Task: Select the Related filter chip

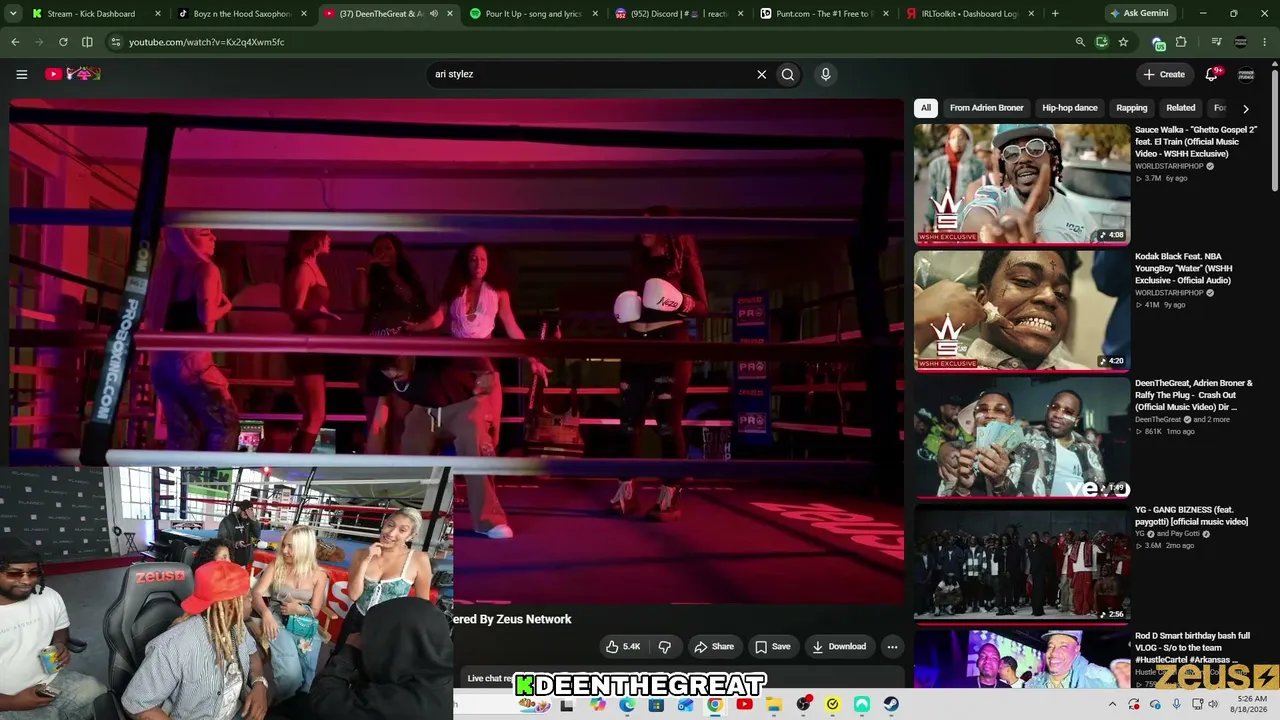Action: (x=1181, y=108)
